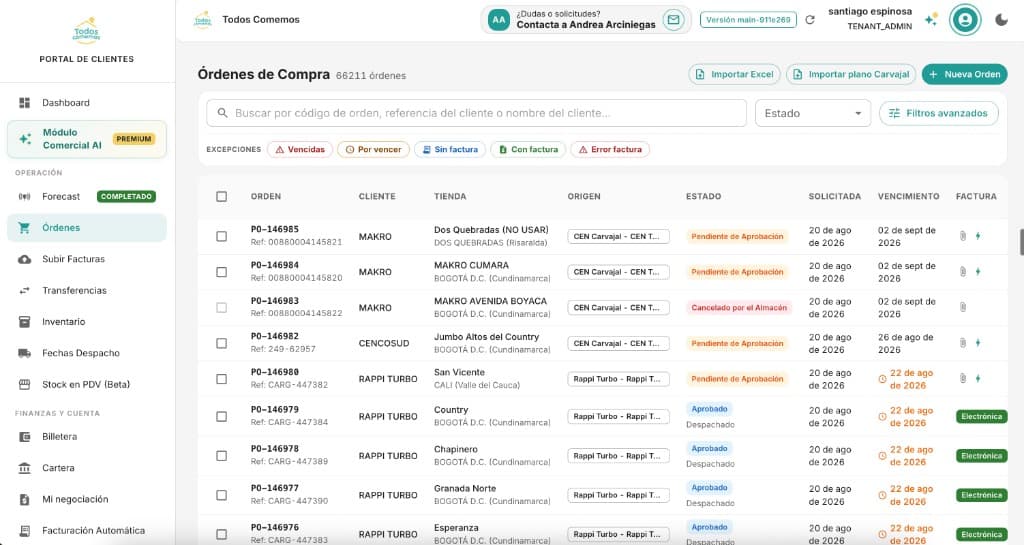The width and height of the screenshot is (1024, 545).
Task: Click attachment clip icon for PO-146984
Action: [963, 272]
